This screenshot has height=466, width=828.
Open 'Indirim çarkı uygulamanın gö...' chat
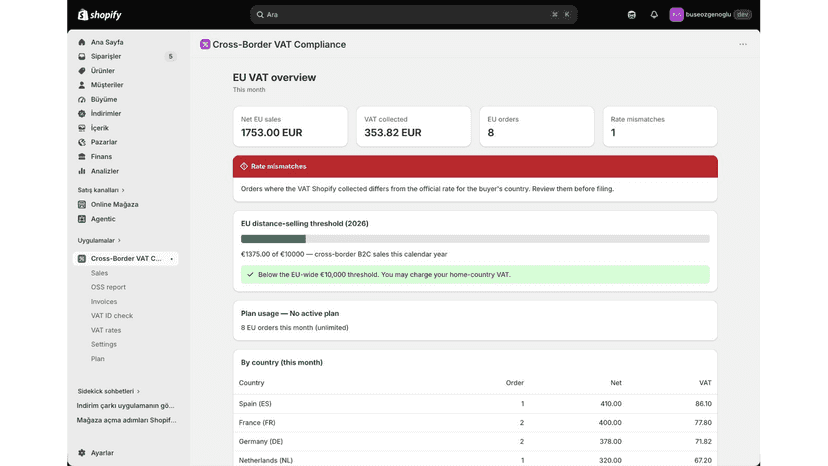(x=125, y=406)
